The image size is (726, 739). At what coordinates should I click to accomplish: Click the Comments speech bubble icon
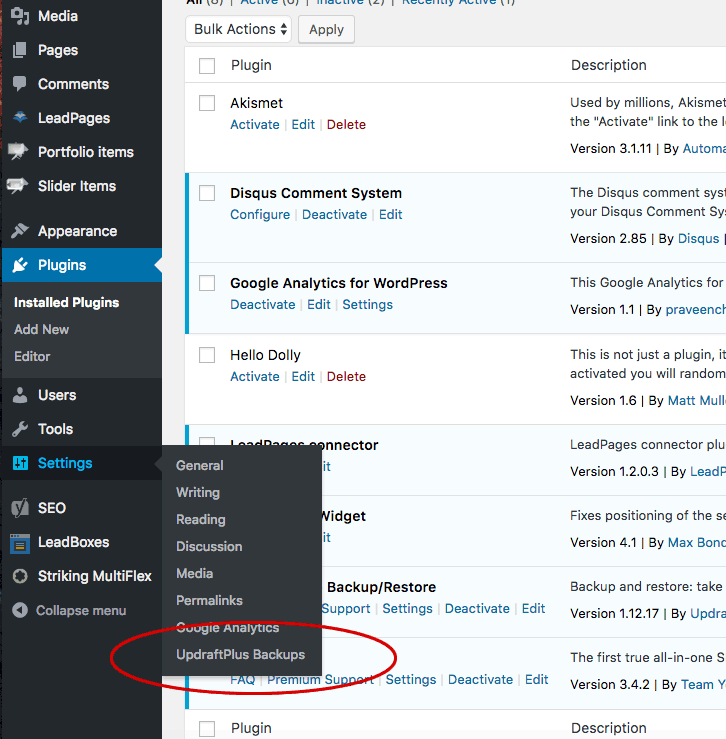point(20,84)
